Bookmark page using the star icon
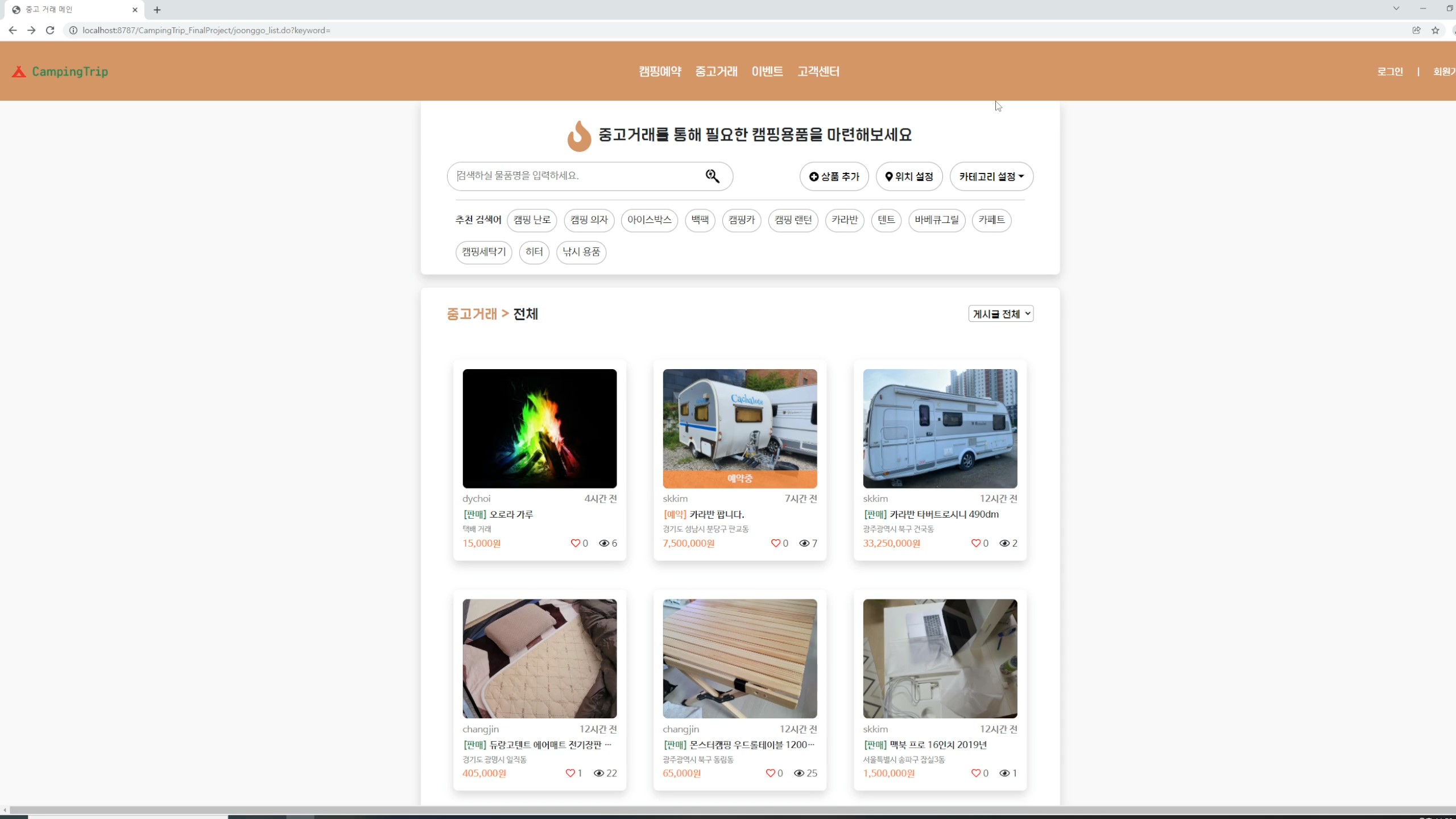 point(1435,30)
